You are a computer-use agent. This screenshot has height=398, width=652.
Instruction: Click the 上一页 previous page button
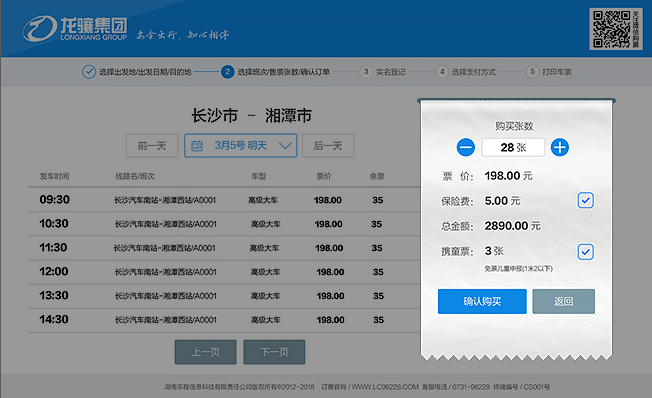(205, 352)
